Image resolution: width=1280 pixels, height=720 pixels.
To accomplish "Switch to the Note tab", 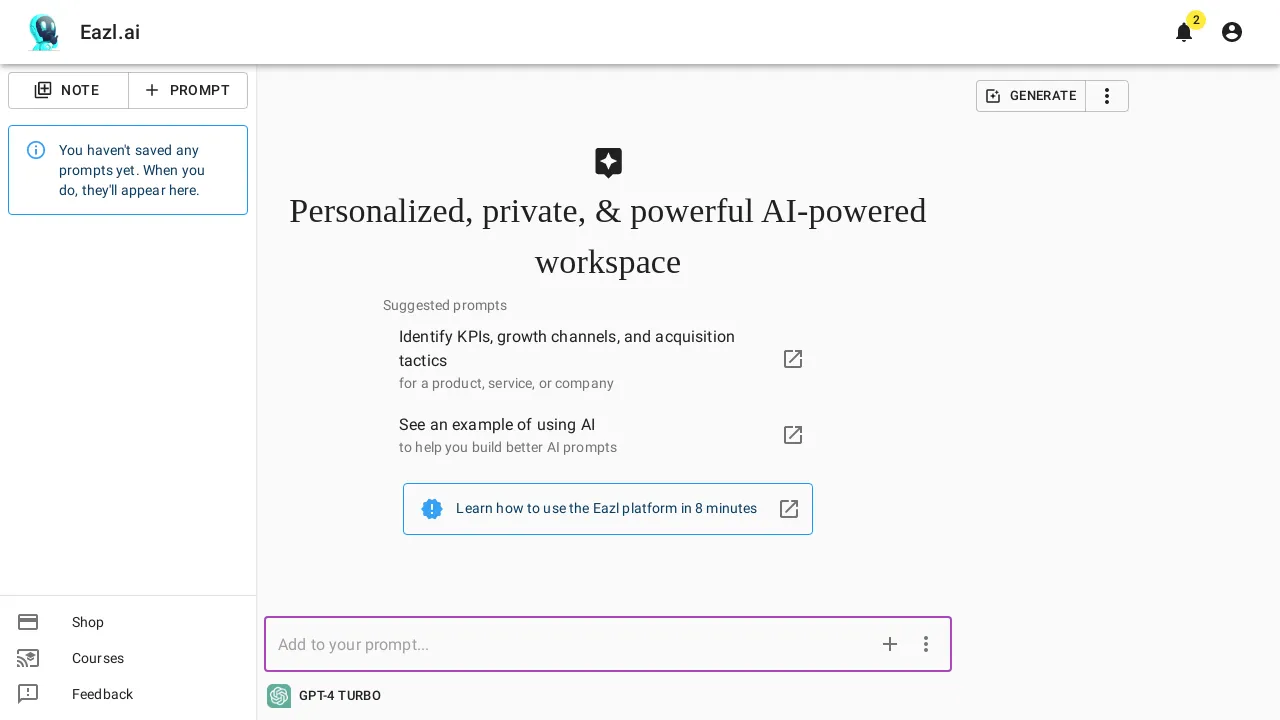I will pyautogui.click(x=68, y=90).
